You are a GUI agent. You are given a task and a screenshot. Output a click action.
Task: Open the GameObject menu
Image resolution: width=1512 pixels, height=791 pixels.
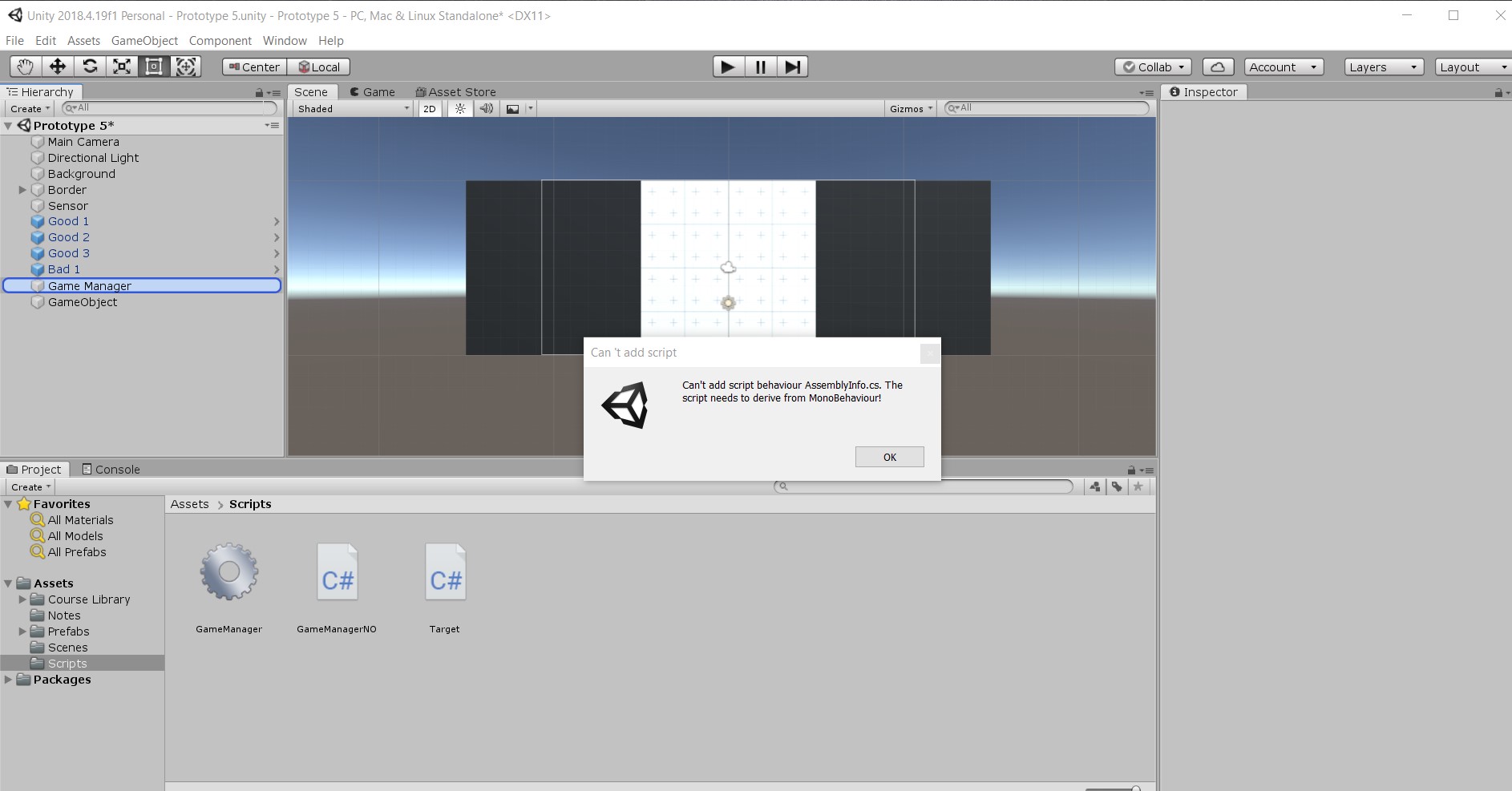point(144,41)
